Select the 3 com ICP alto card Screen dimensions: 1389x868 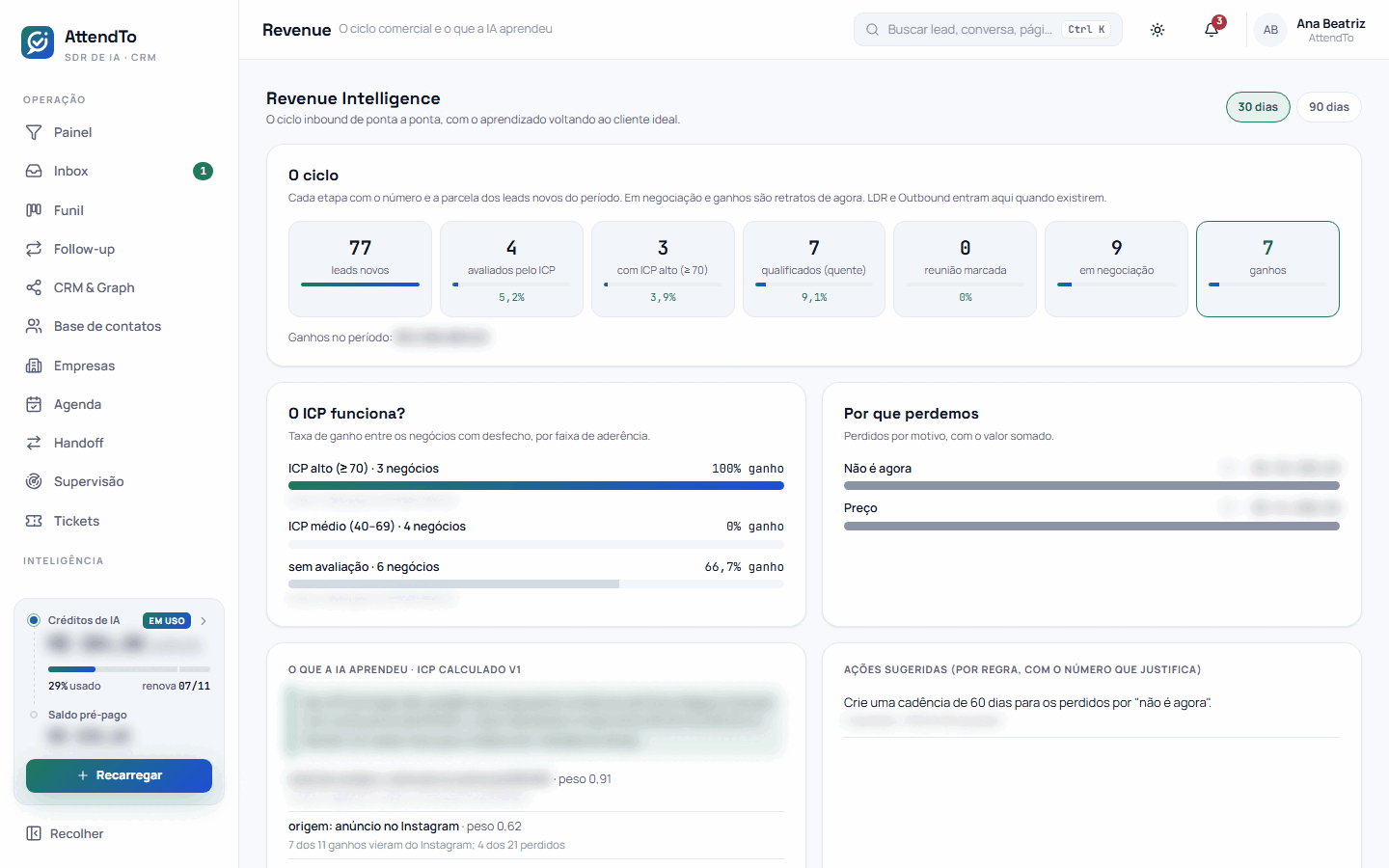click(x=663, y=269)
